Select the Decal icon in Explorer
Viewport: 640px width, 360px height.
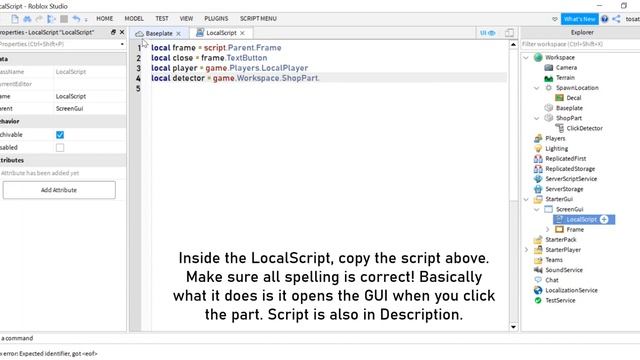pyautogui.click(x=559, y=98)
